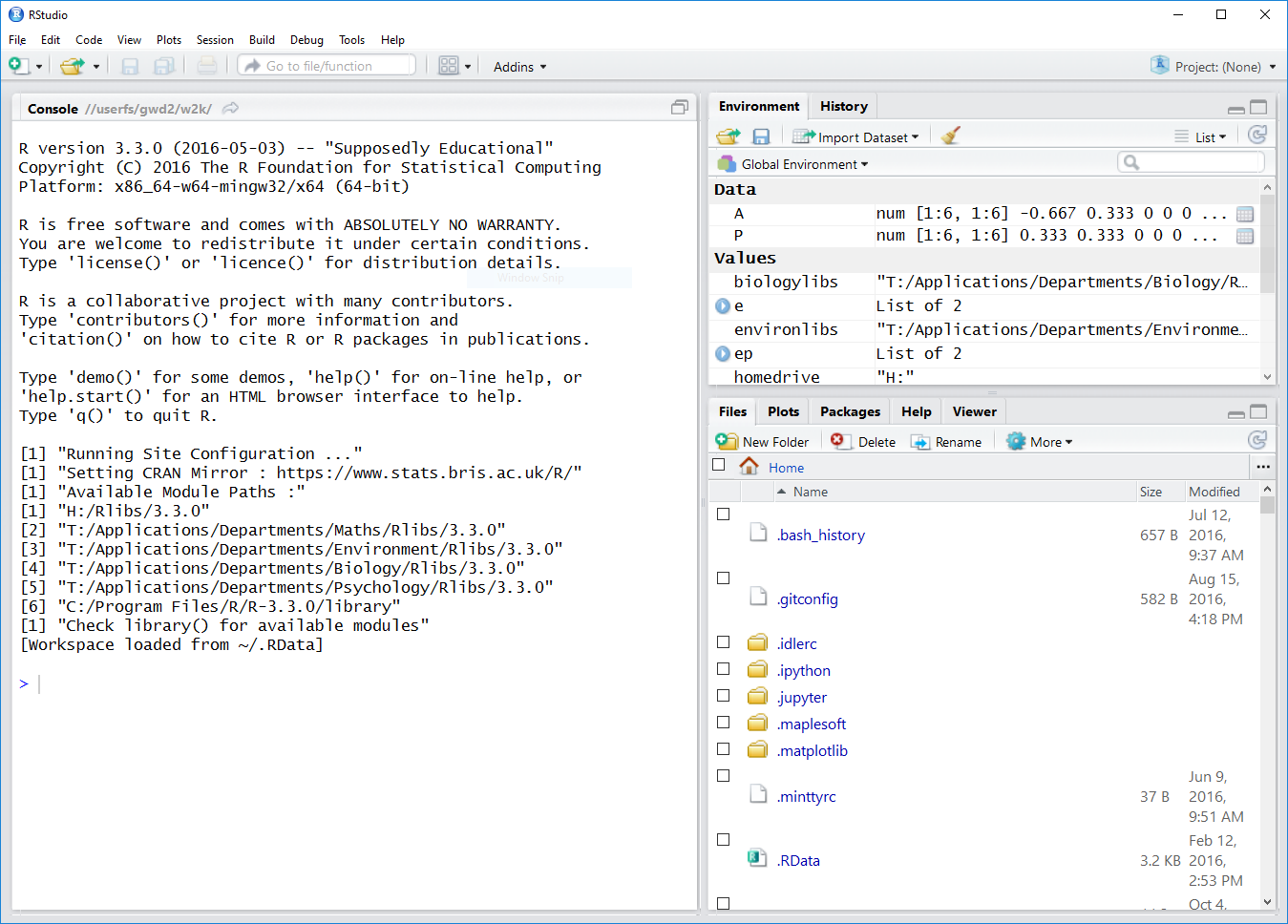Expand list e with blue arrow icon

723,306
